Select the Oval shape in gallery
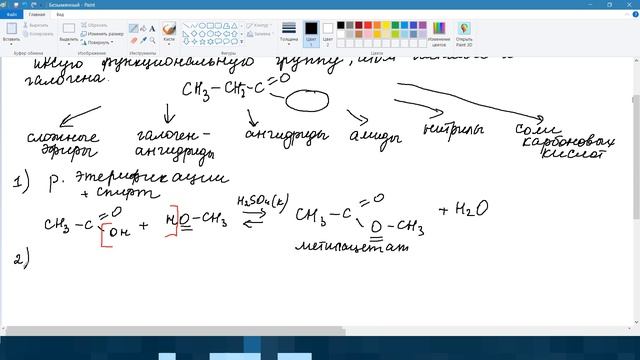 202,26
